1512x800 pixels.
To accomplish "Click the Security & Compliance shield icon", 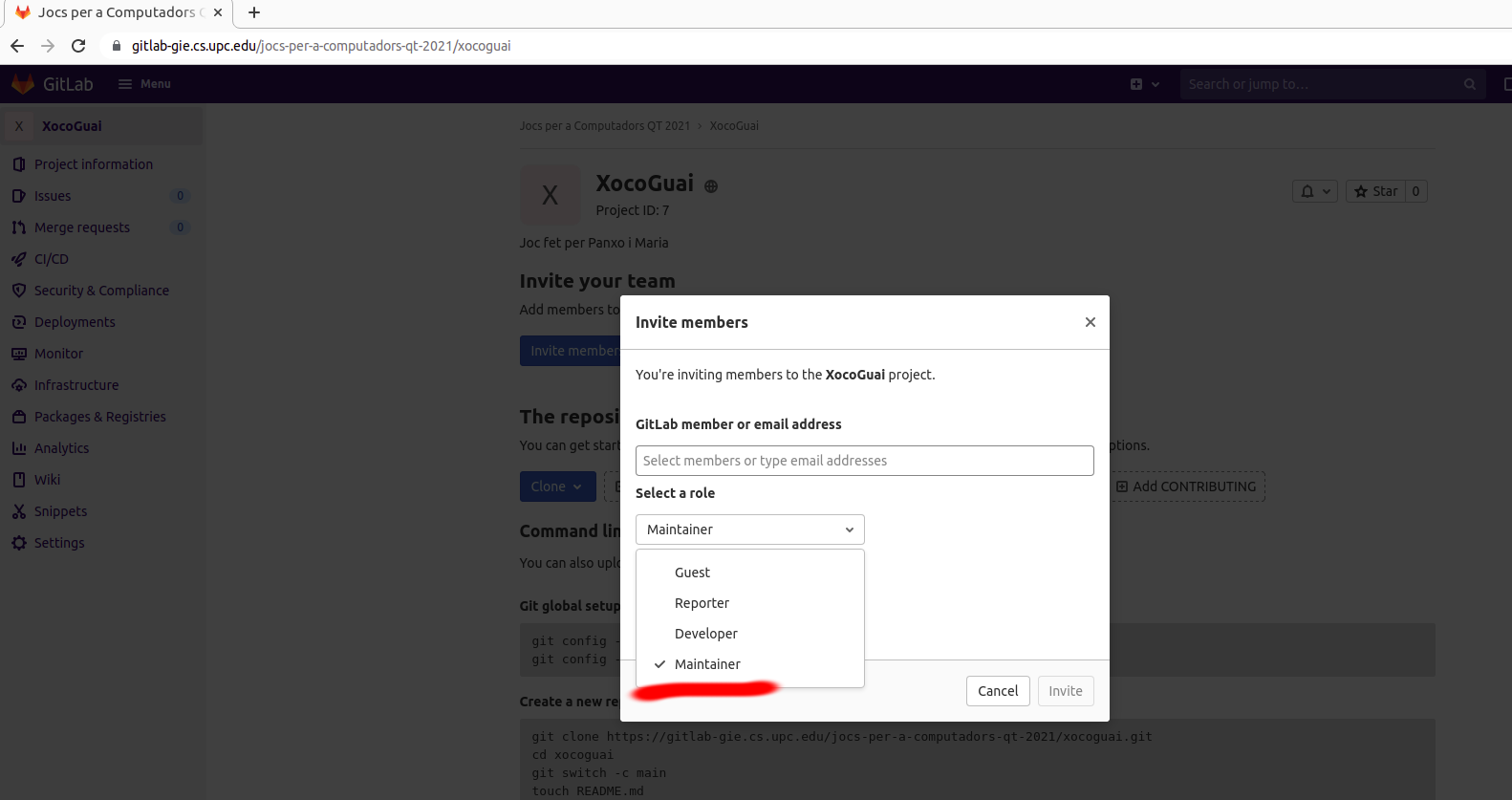I will 18,291.
